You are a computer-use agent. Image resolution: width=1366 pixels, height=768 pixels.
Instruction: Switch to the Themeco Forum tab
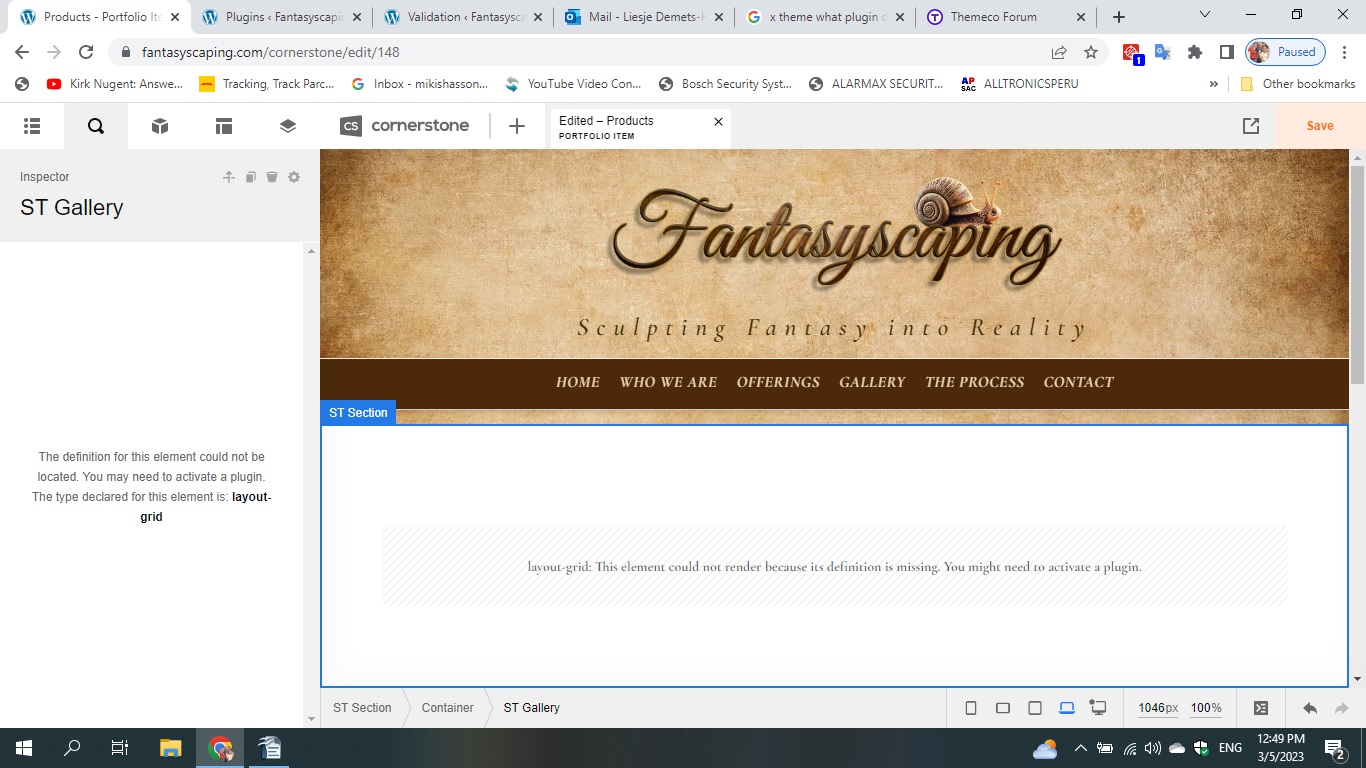coord(994,17)
